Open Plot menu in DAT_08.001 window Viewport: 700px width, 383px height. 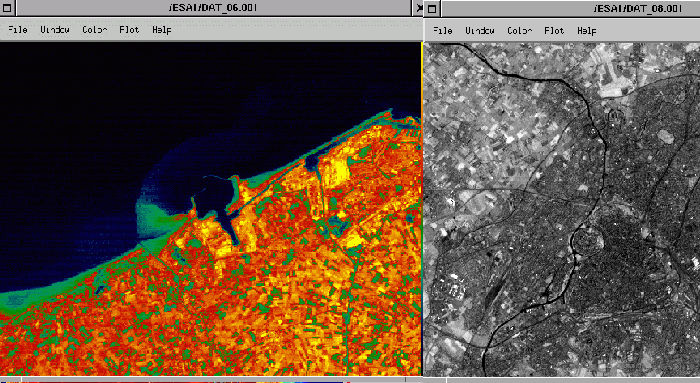pyautogui.click(x=554, y=31)
